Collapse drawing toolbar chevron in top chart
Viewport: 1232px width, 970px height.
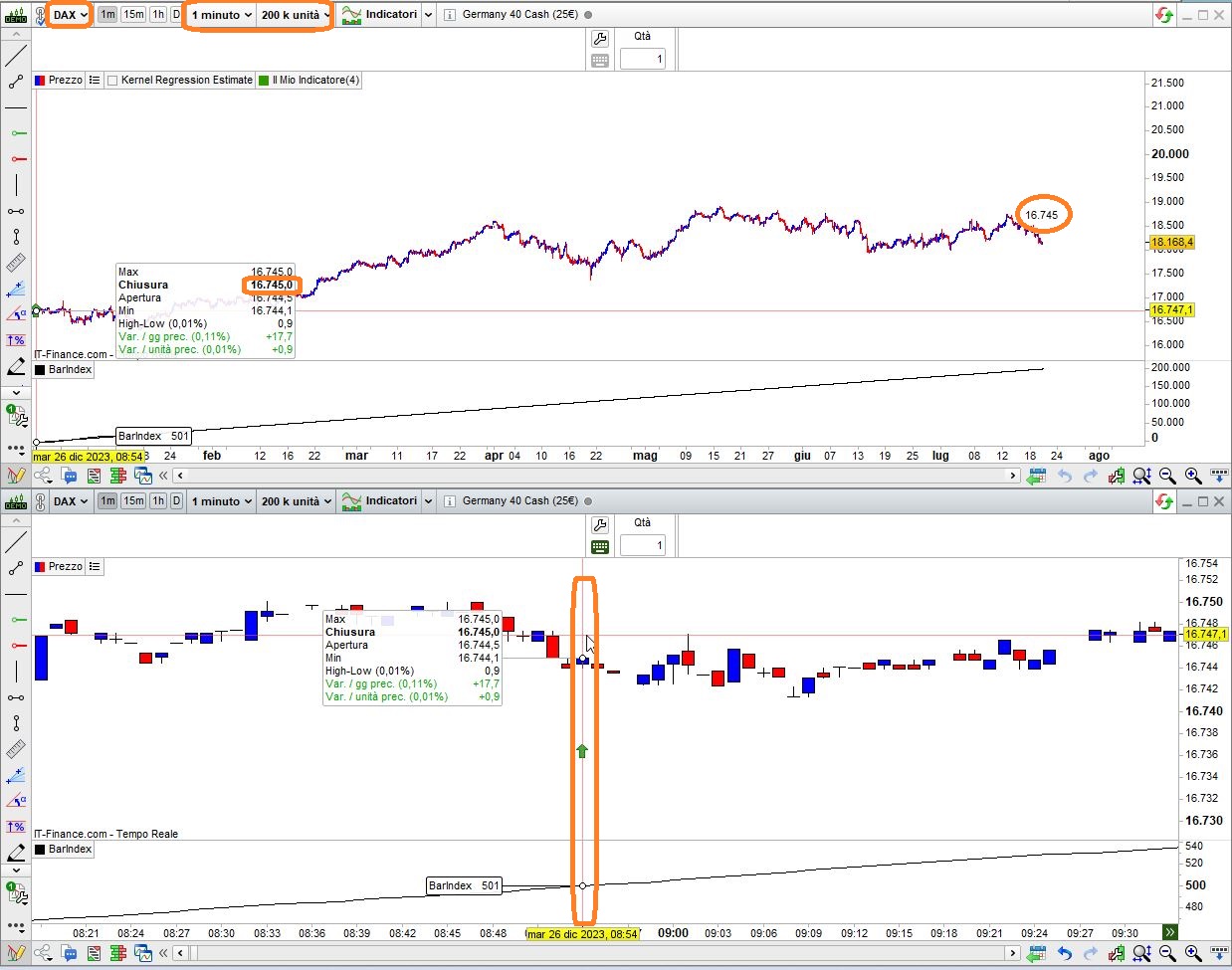tap(16, 35)
